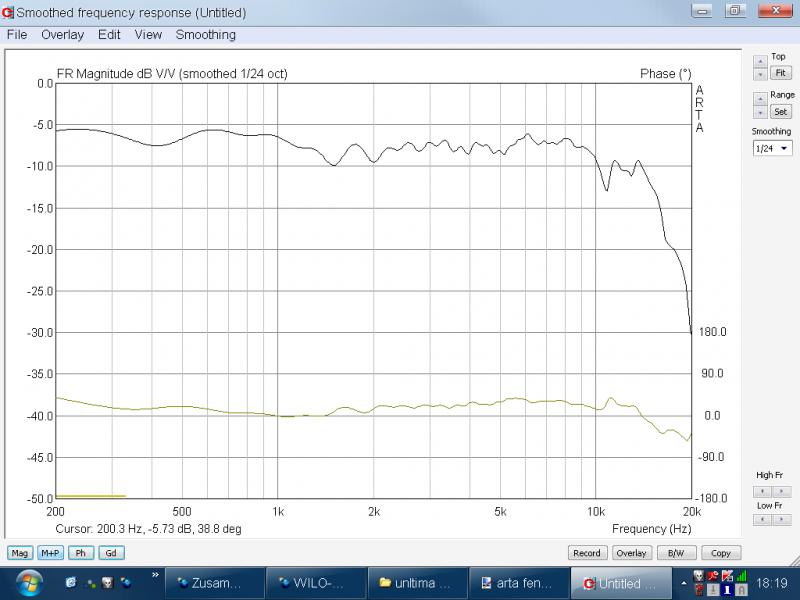
Task: Open the Smoothing menu
Action: [206, 35]
